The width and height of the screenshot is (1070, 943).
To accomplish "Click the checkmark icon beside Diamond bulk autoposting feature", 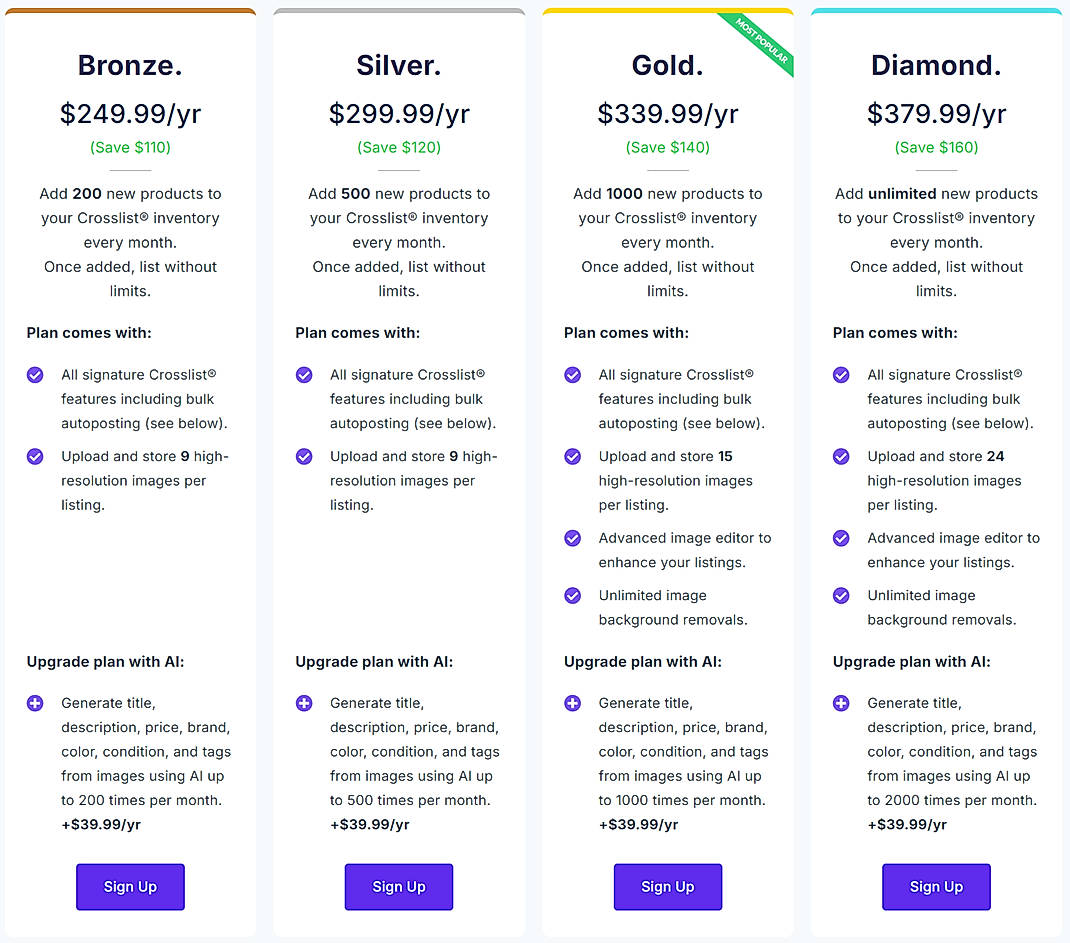I will [841, 375].
